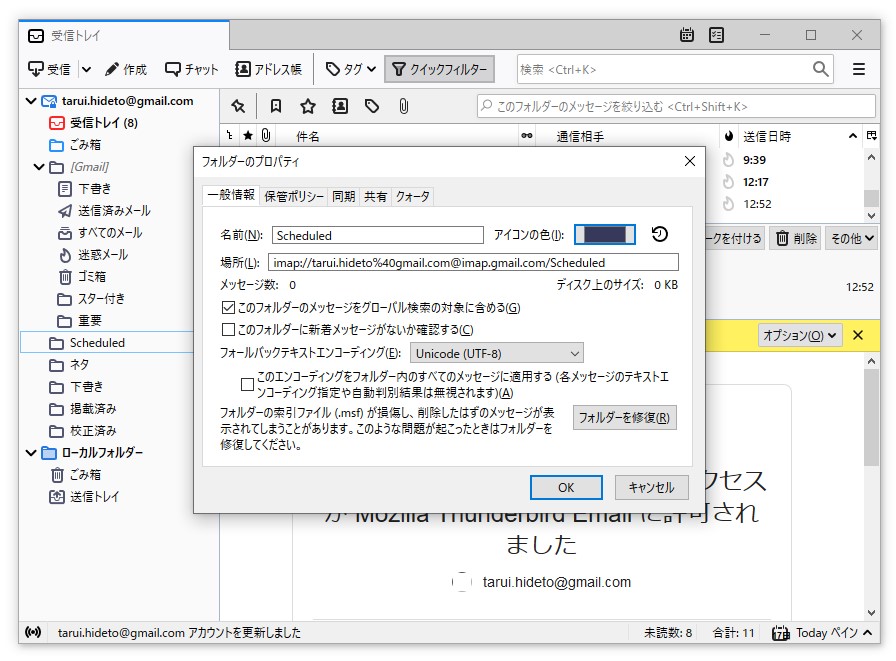Screen dimensions: 896x661
Task: Dismiss the yellow notification bar
Action: click(x=858, y=335)
